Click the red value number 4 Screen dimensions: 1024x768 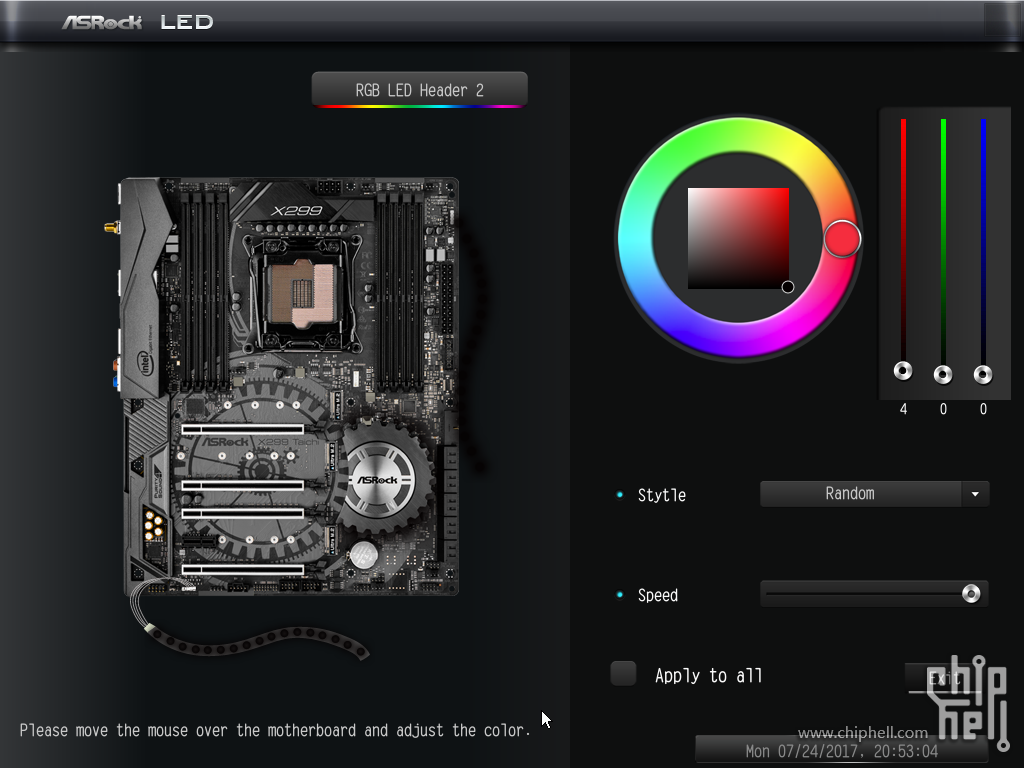click(x=903, y=409)
